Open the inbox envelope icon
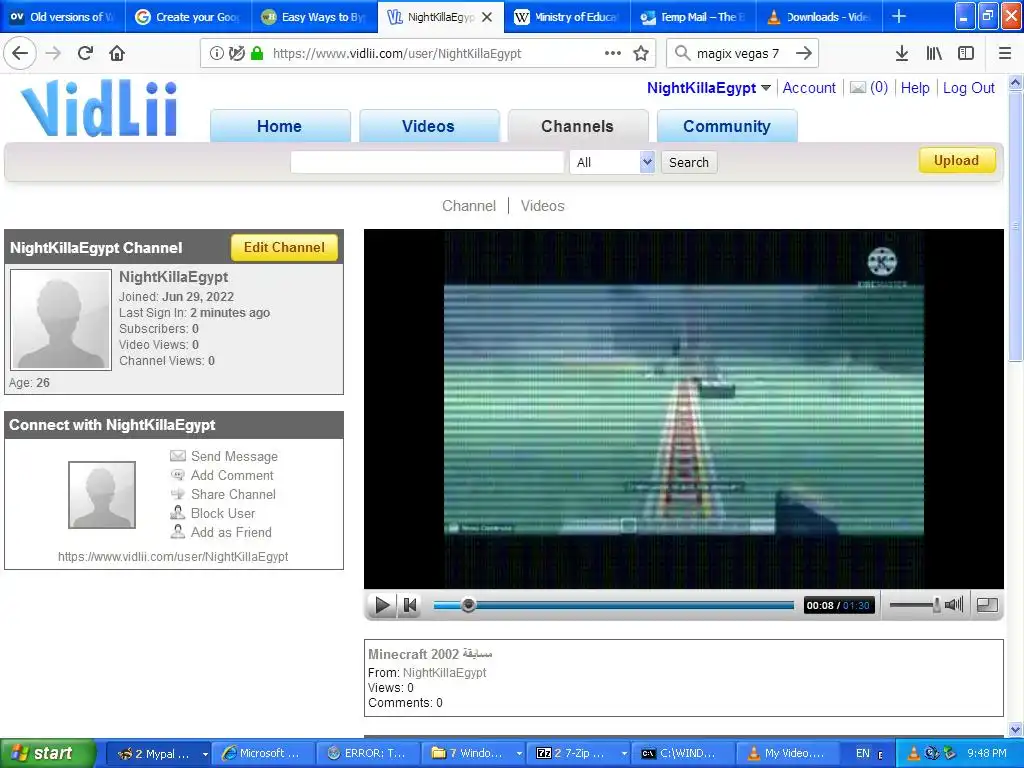This screenshot has width=1024, height=768. point(857,88)
